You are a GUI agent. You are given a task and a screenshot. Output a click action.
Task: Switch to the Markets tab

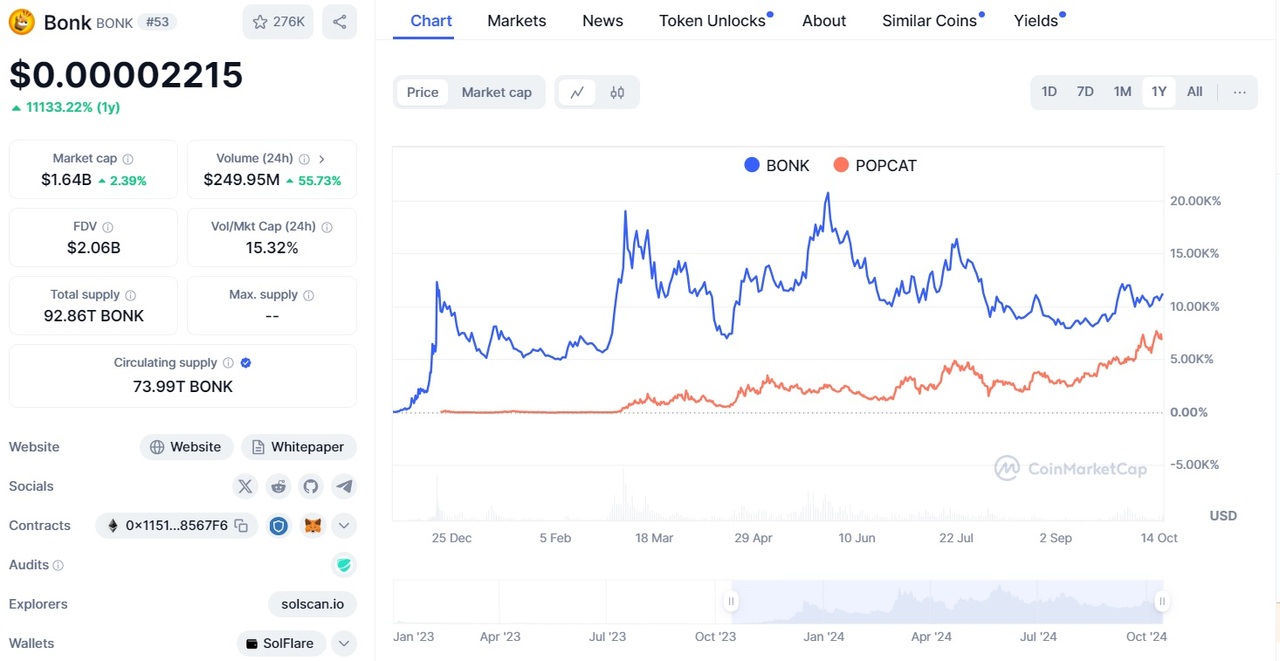click(516, 21)
